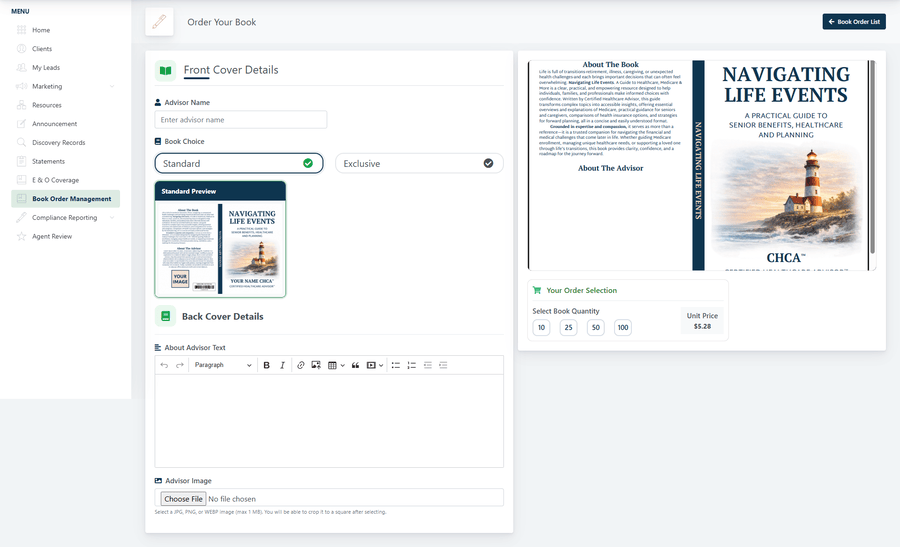Go to Home in the menu
The height and width of the screenshot is (547, 900).
(x=41, y=30)
